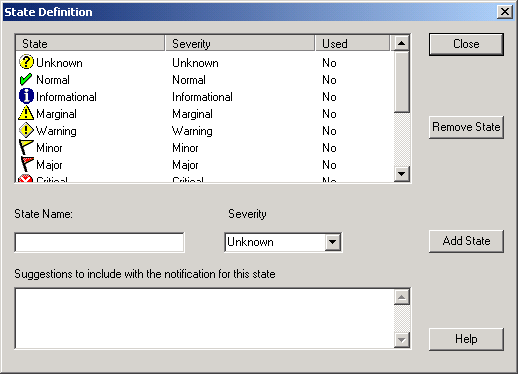The height and width of the screenshot is (374, 518).
Task: Click the Informational severity cell
Action: pos(202,97)
